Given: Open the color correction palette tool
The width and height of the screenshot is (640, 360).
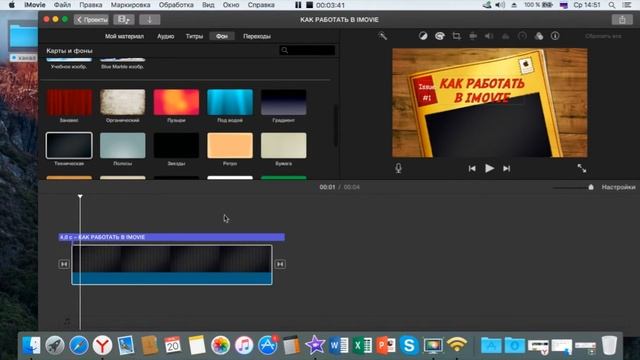Looking at the screenshot, I should click(440, 36).
